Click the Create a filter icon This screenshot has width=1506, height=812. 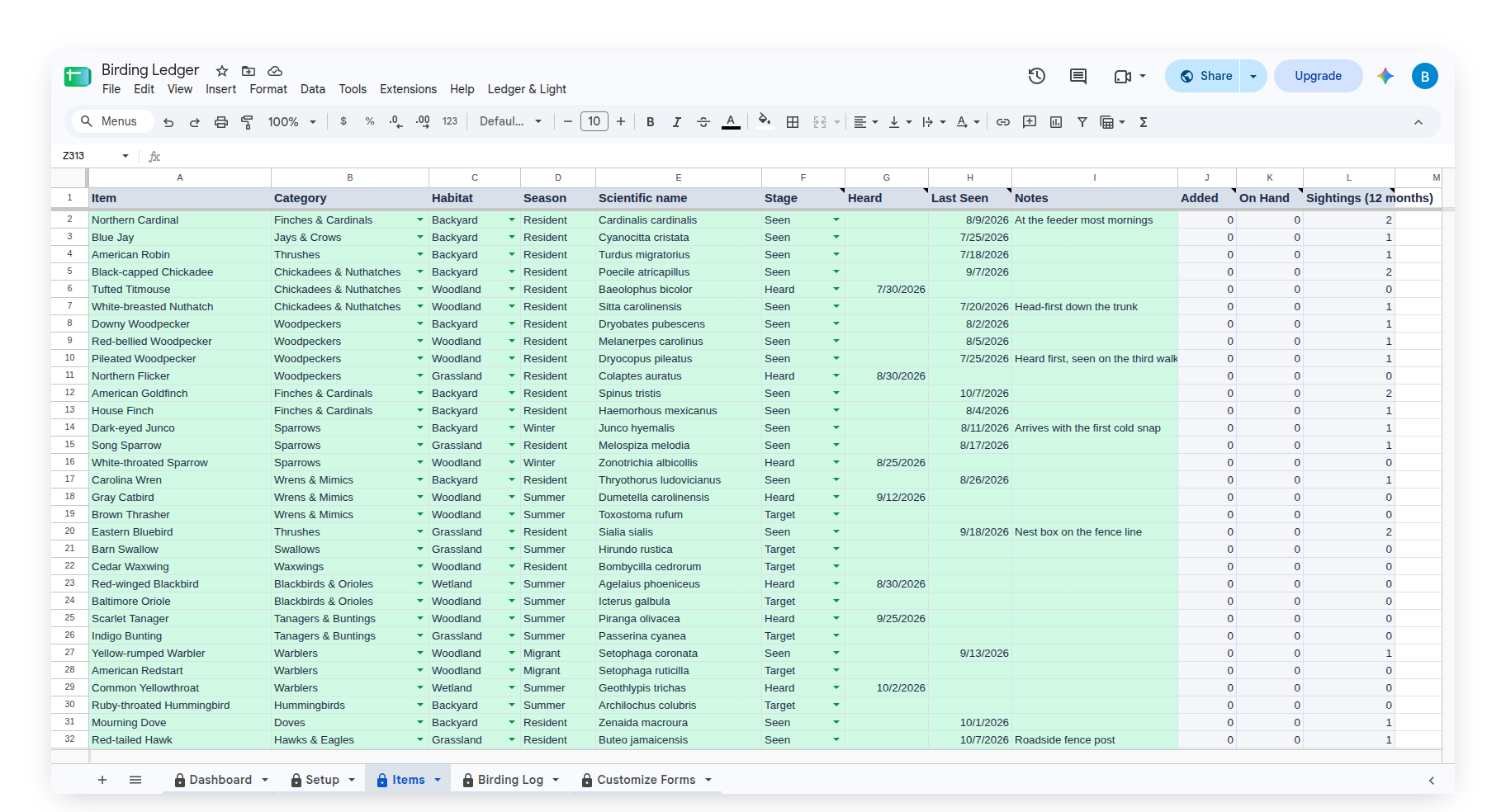(x=1082, y=122)
